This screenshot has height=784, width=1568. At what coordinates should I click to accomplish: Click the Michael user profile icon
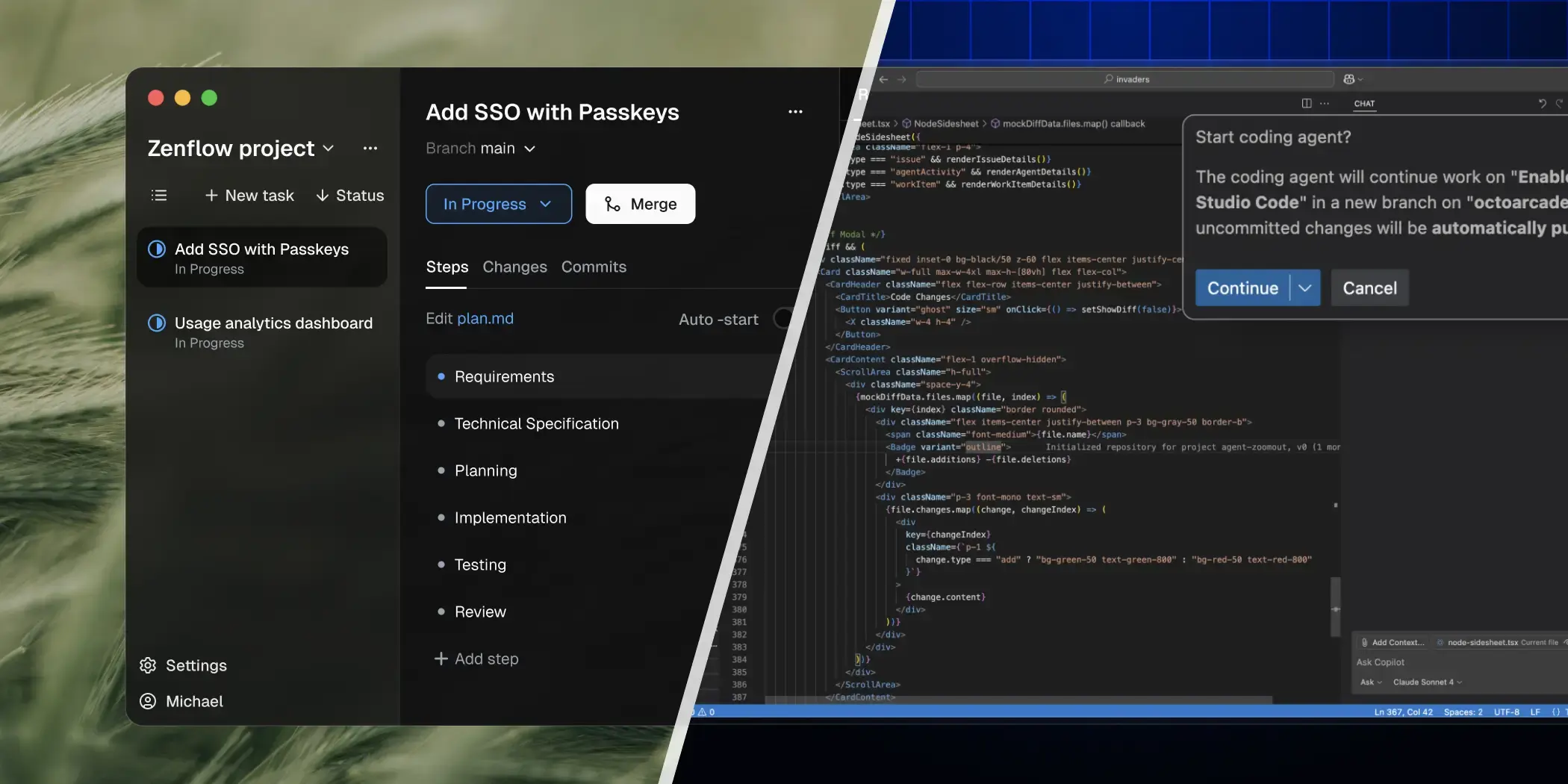pyautogui.click(x=148, y=701)
